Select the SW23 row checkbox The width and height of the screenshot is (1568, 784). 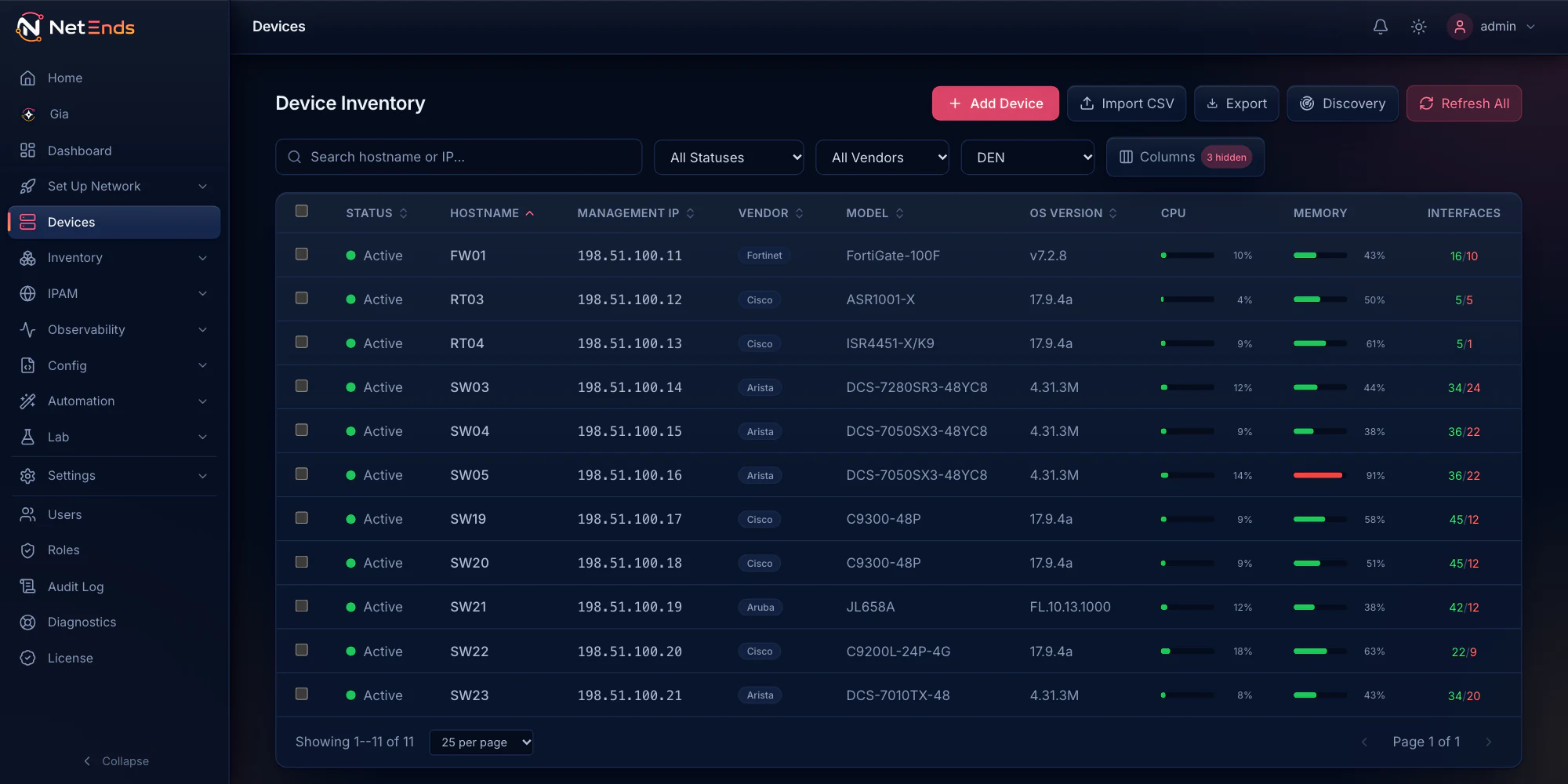coord(302,694)
